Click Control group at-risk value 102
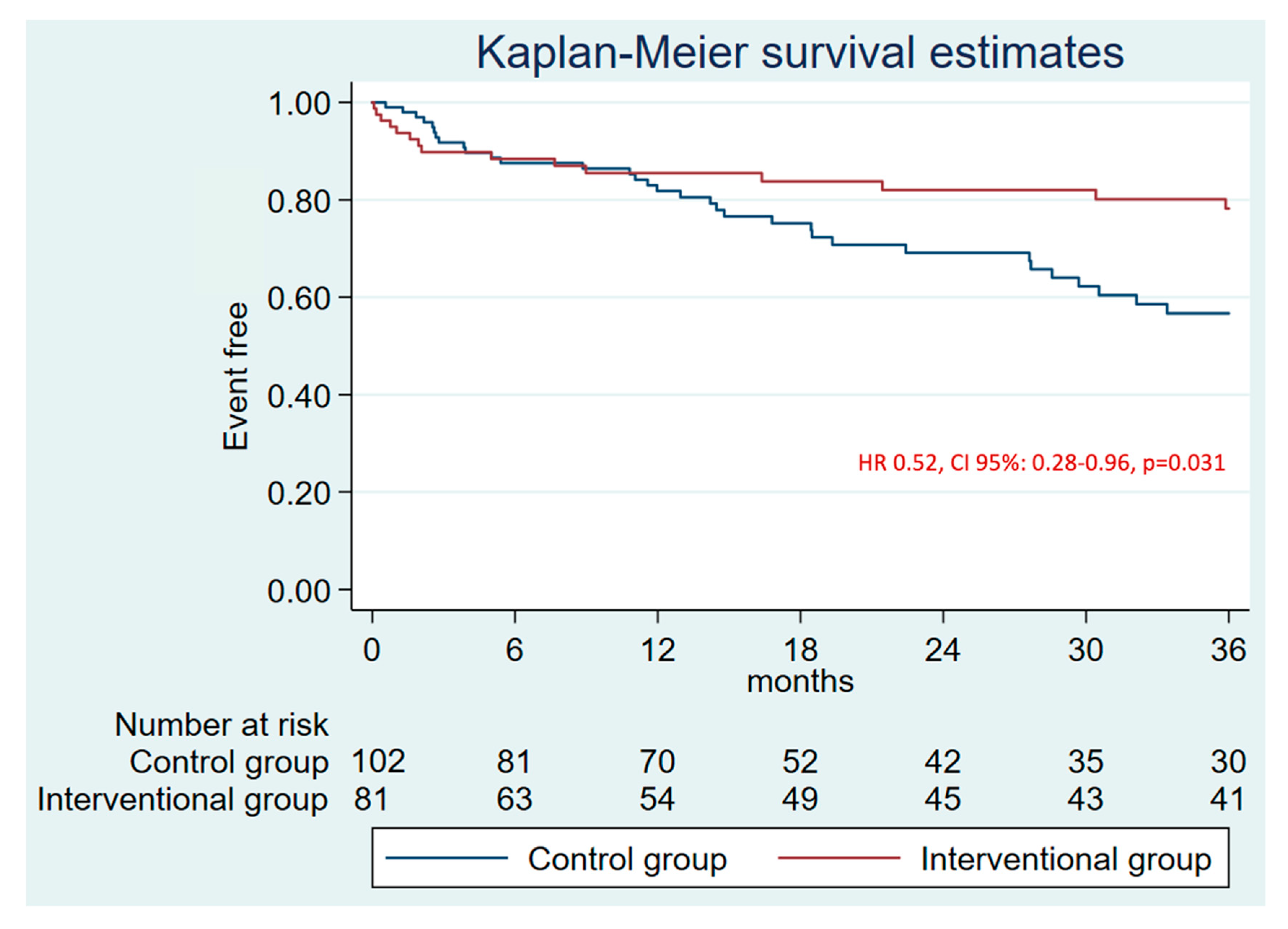Screen dimensions: 1288x929 378,762
